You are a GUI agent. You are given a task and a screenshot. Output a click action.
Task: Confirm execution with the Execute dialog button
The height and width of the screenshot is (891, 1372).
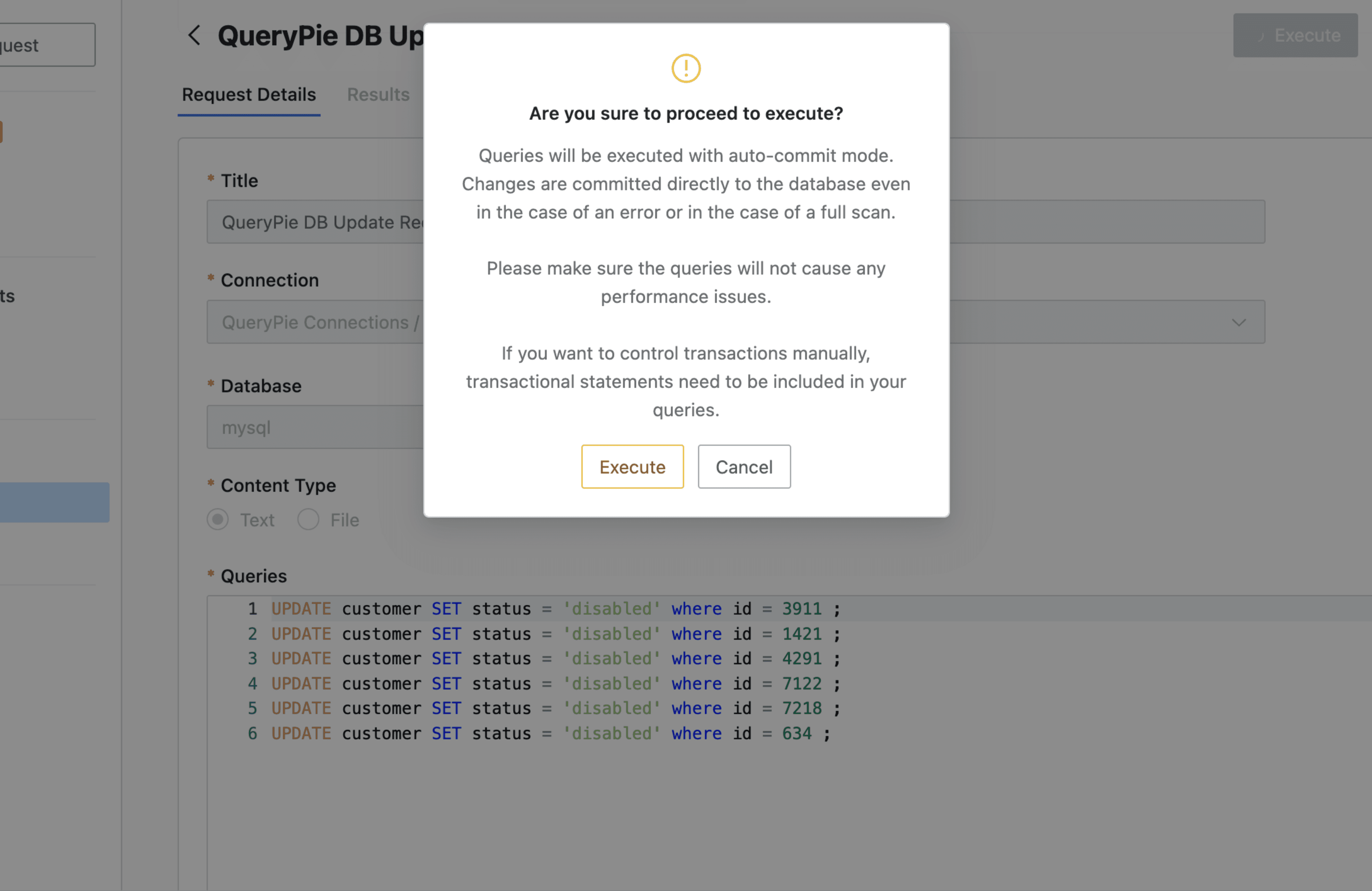(x=632, y=467)
